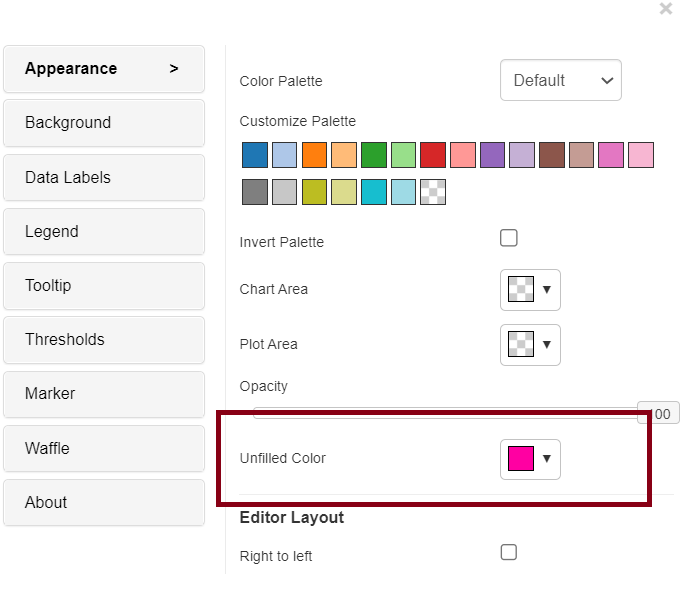Select the cyan palette color swatch

tap(374, 192)
